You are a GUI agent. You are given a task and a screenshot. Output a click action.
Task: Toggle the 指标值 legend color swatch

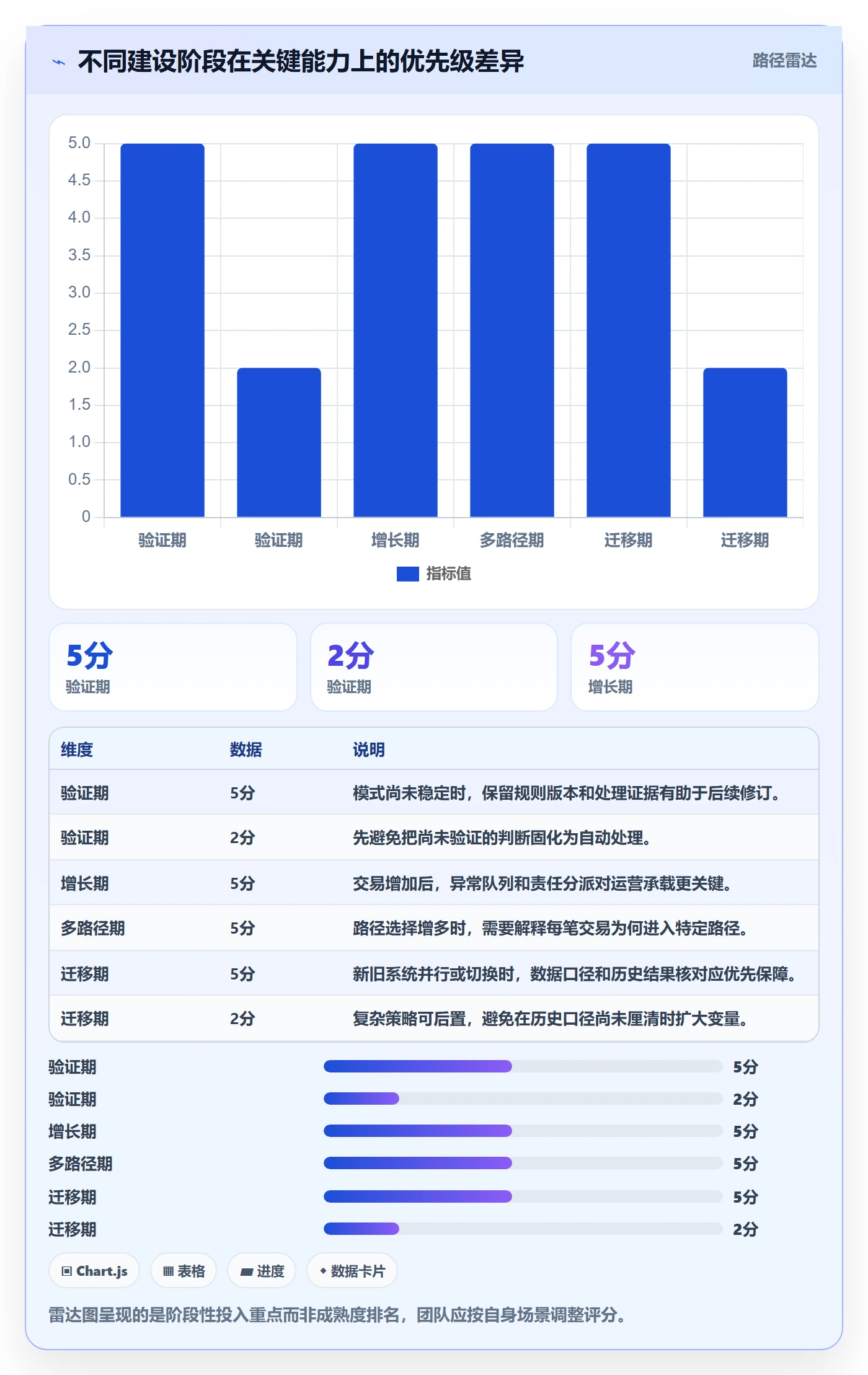point(407,574)
